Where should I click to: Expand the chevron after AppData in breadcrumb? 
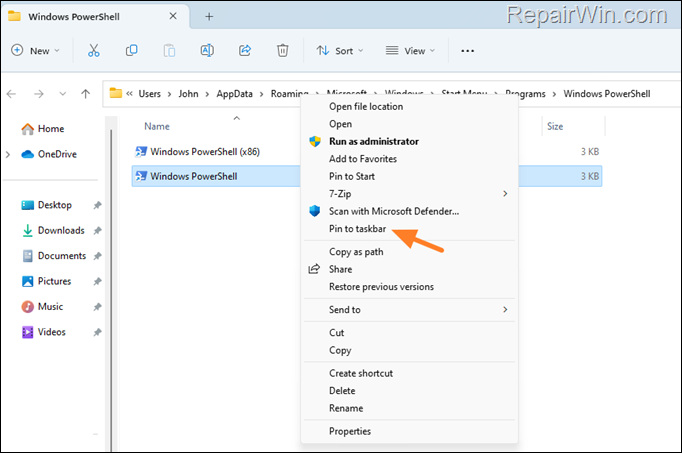(262, 94)
